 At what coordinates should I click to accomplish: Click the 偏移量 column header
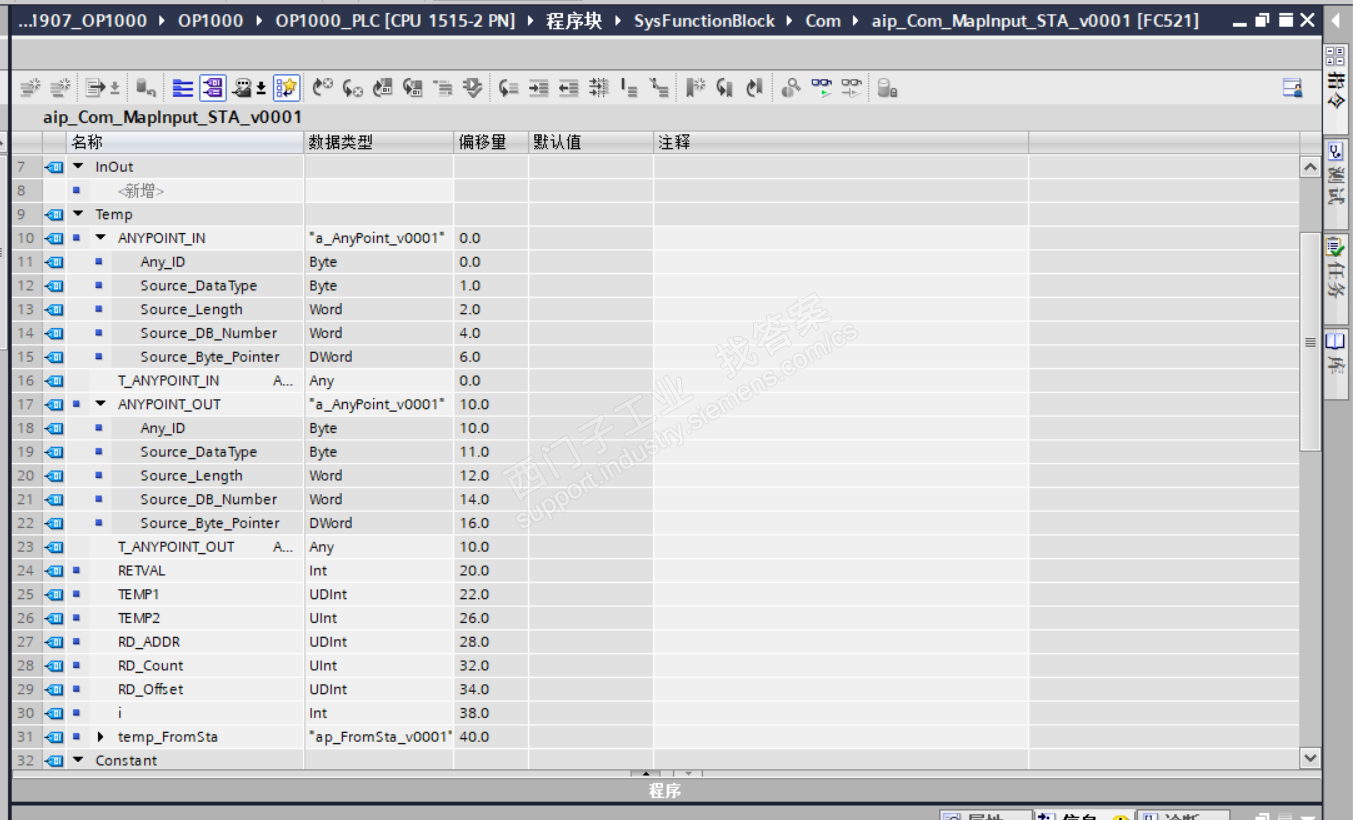pyautogui.click(x=491, y=142)
